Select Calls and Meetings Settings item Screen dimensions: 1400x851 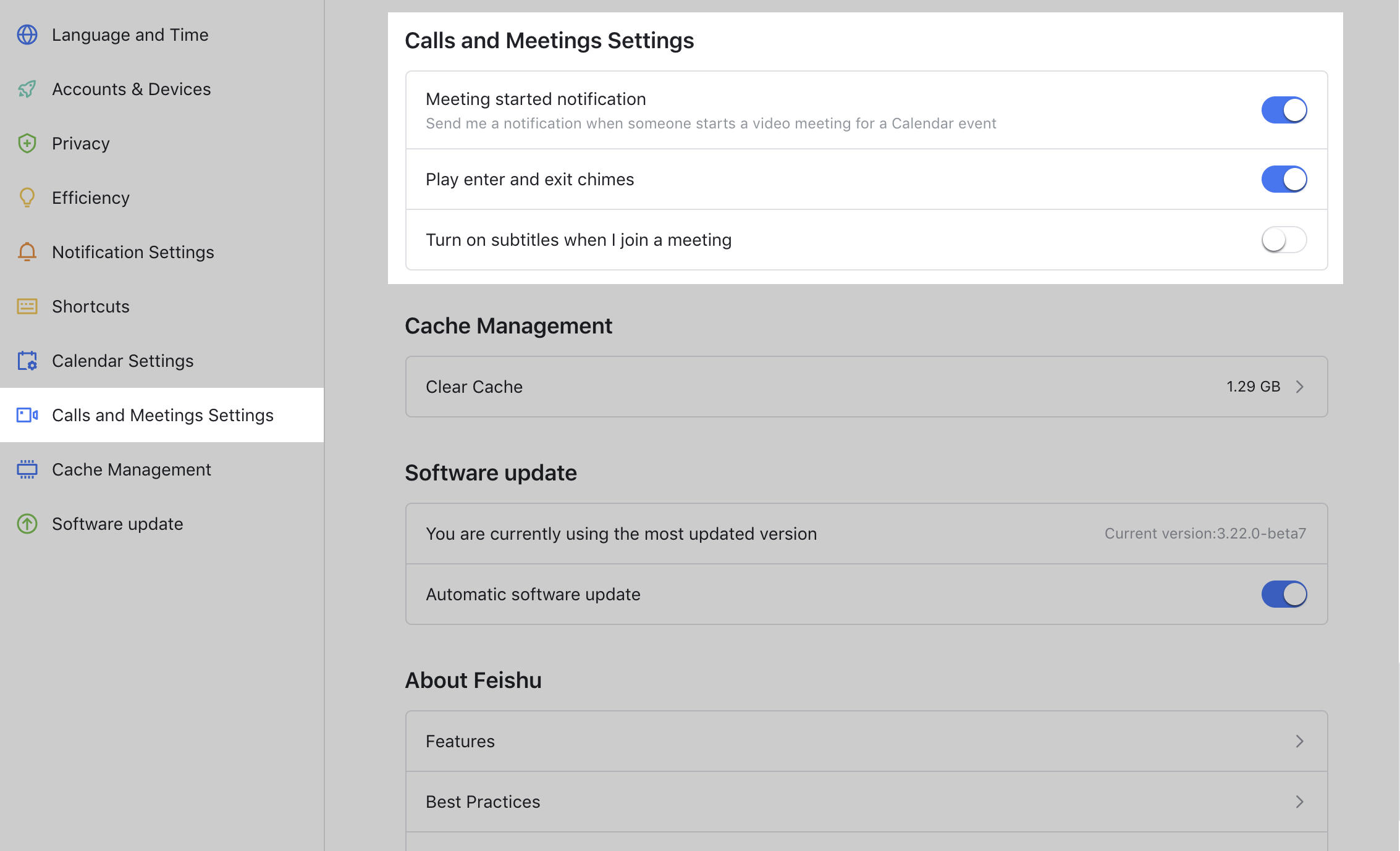tap(162, 415)
